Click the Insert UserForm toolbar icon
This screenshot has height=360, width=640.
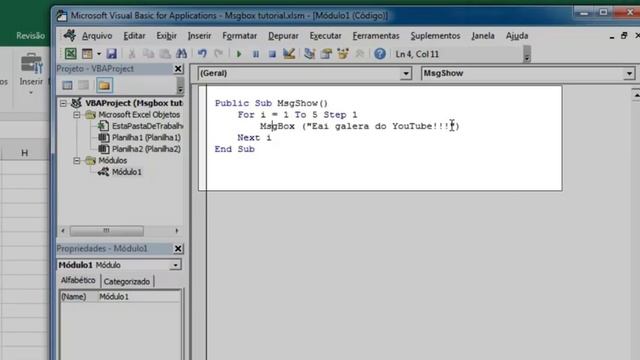pos(87,53)
